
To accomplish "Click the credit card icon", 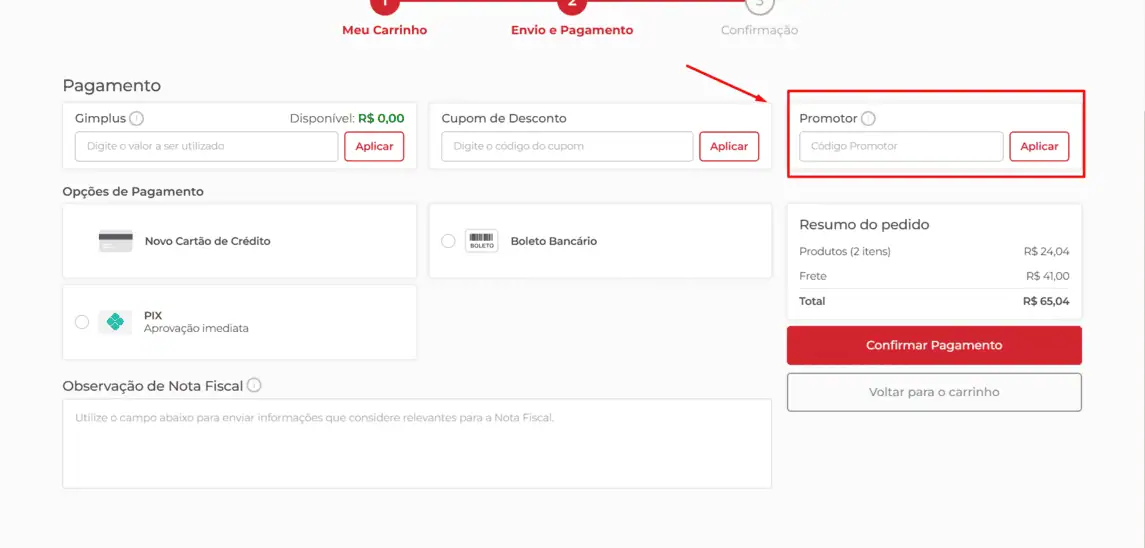I will pos(115,241).
